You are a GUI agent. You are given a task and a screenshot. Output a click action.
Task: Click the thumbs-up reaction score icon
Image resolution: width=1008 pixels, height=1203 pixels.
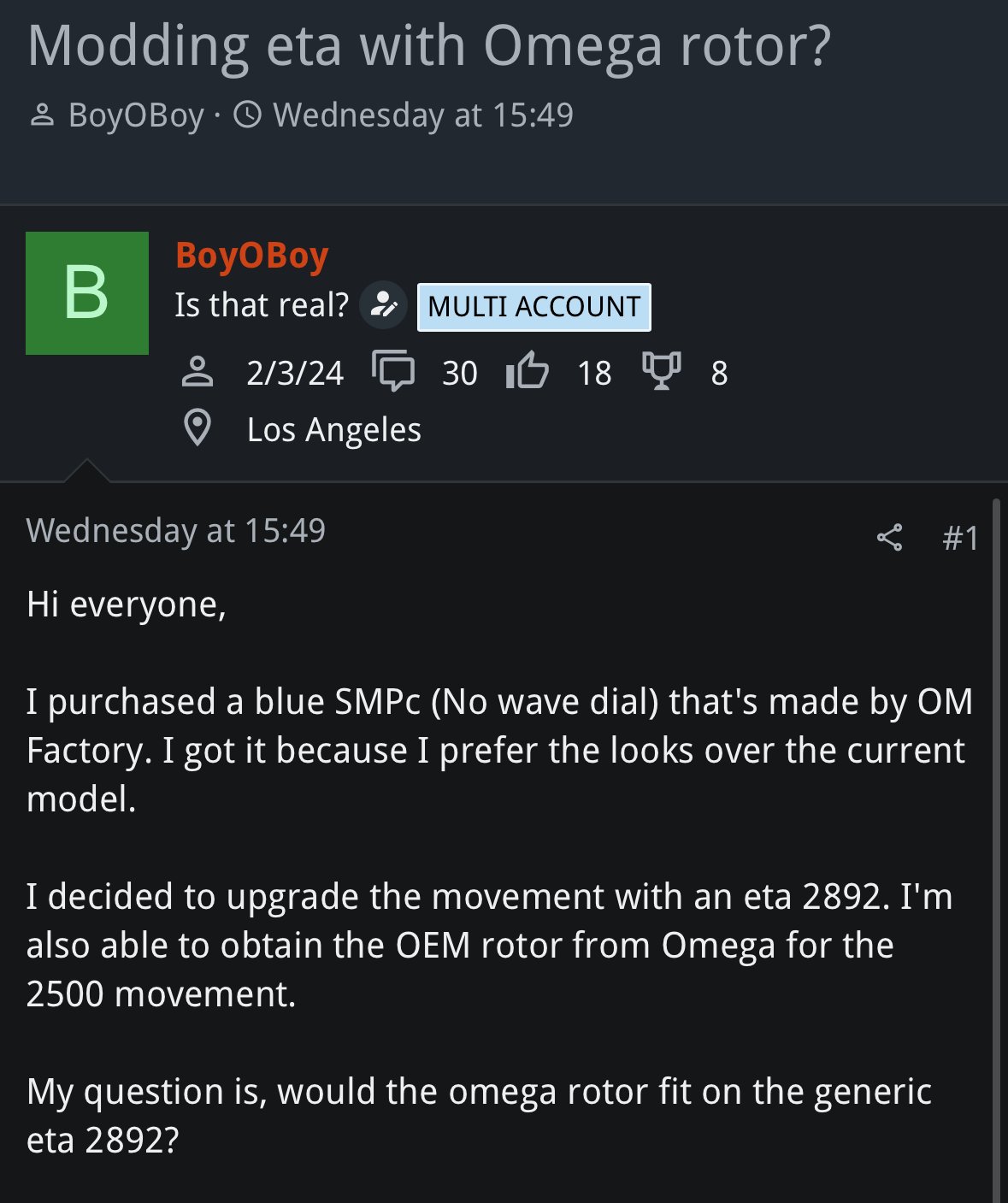527,373
